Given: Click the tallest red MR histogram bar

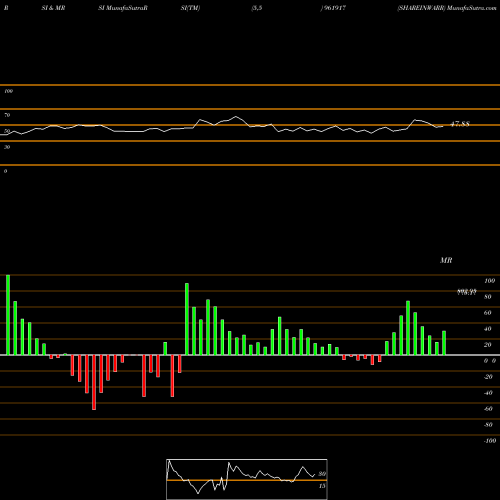Looking at the screenshot, I should (x=94, y=382).
